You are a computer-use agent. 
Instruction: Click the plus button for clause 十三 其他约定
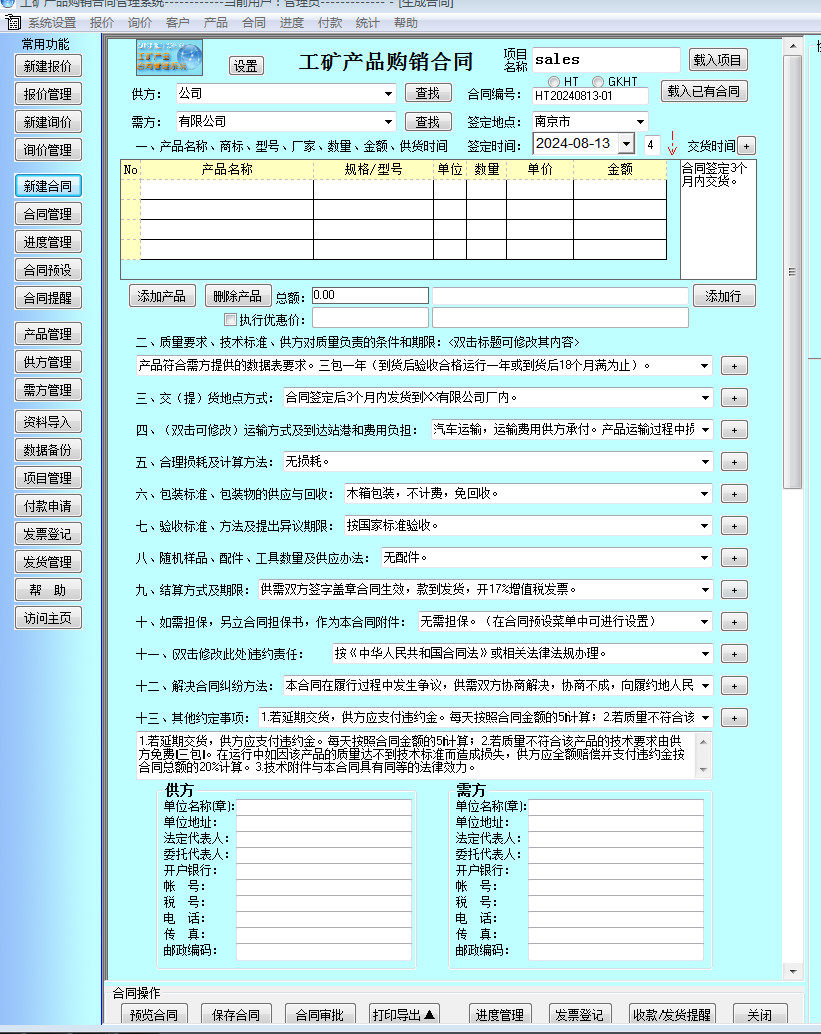tap(734, 718)
